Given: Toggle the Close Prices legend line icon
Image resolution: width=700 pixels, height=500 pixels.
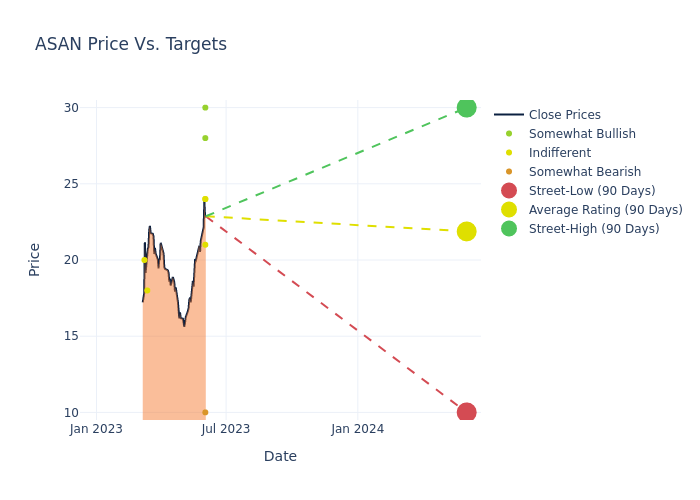Looking at the screenshot, I should click(x=509, y=115).
